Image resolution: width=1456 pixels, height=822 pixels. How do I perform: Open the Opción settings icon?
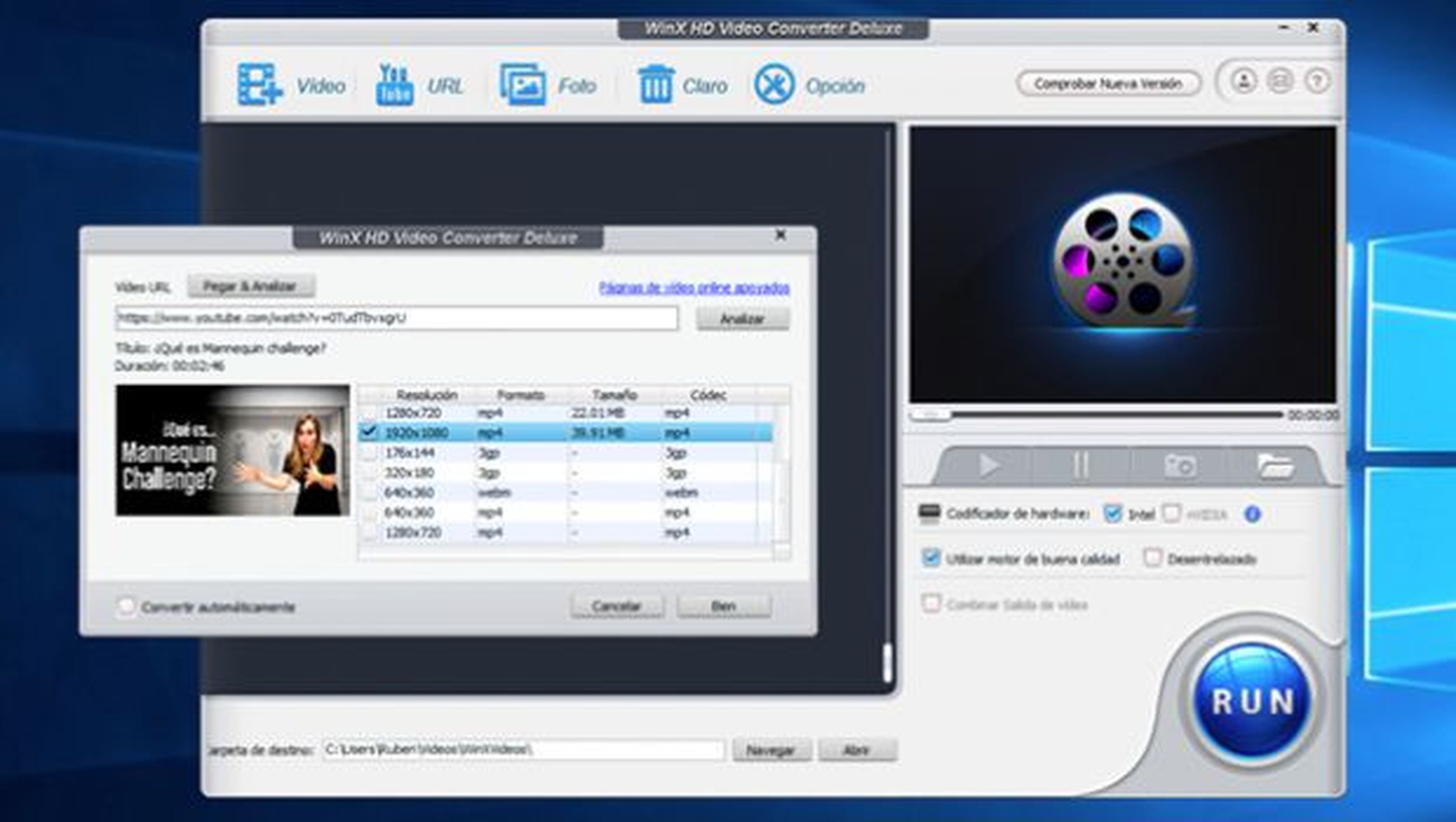click(x=774, y=84)
